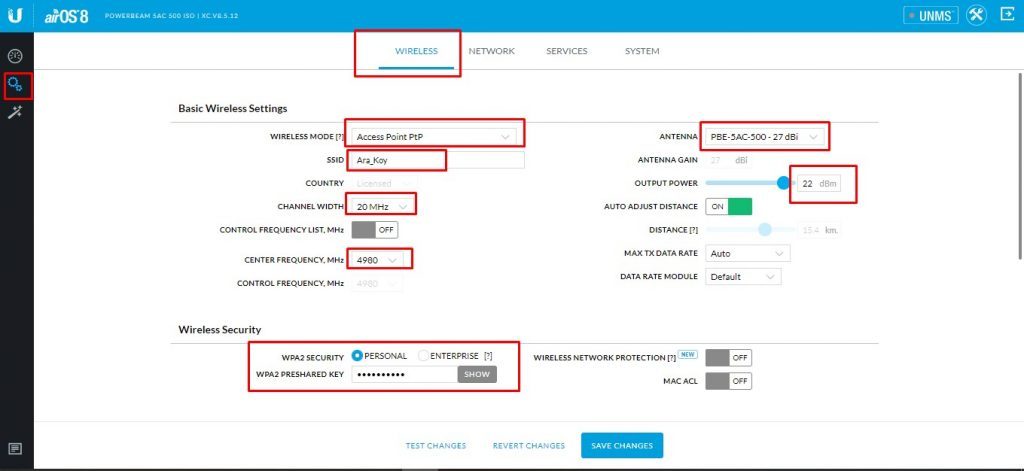This screenshot has height=471, width=1024.
Task: Open the dashboard gauge icon in sidebar
Action: (x=16, y=55)
